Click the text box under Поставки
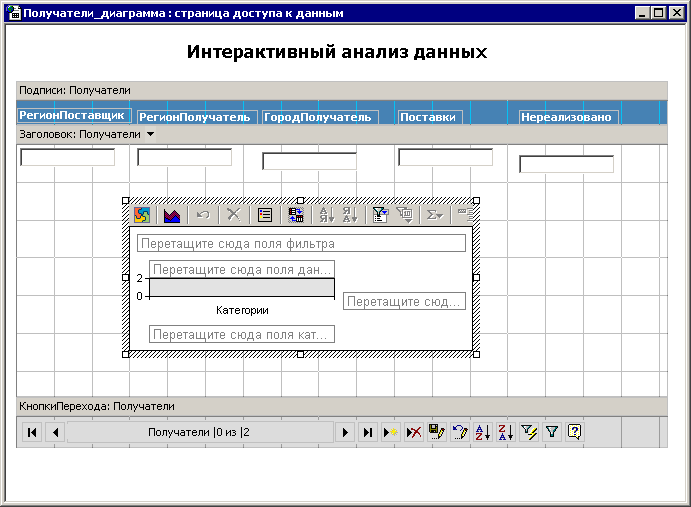691x507 pixels. [x=446, y=157]
